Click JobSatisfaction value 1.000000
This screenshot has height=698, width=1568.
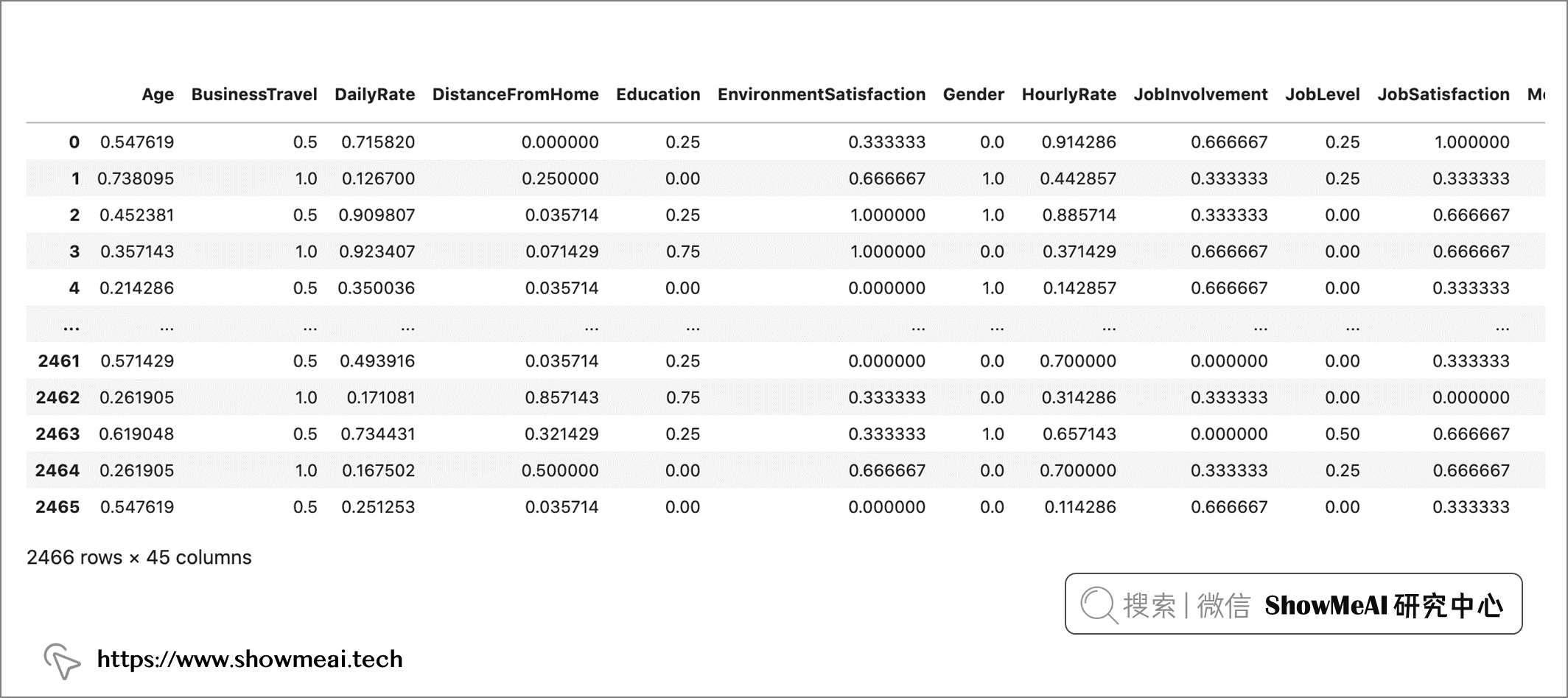coord(1472,142)
